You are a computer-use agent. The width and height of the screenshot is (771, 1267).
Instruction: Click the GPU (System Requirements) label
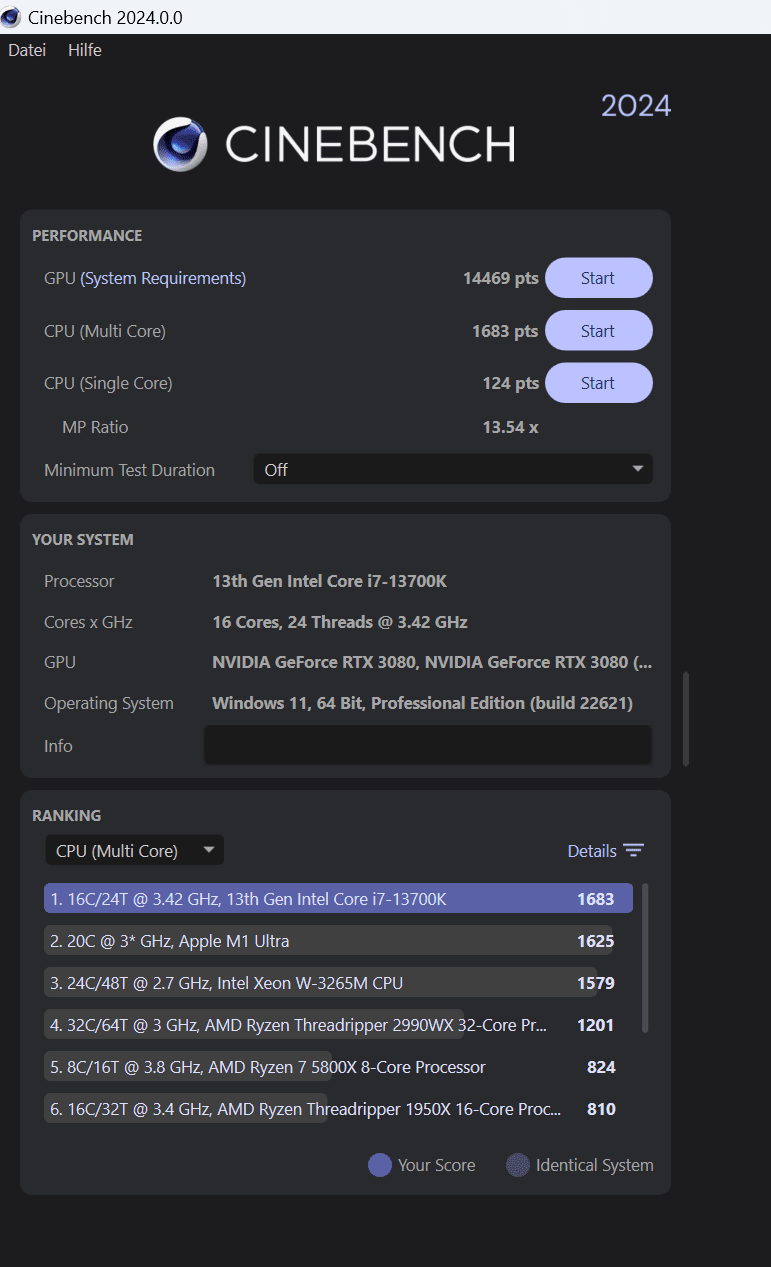[x=145, y=278]
